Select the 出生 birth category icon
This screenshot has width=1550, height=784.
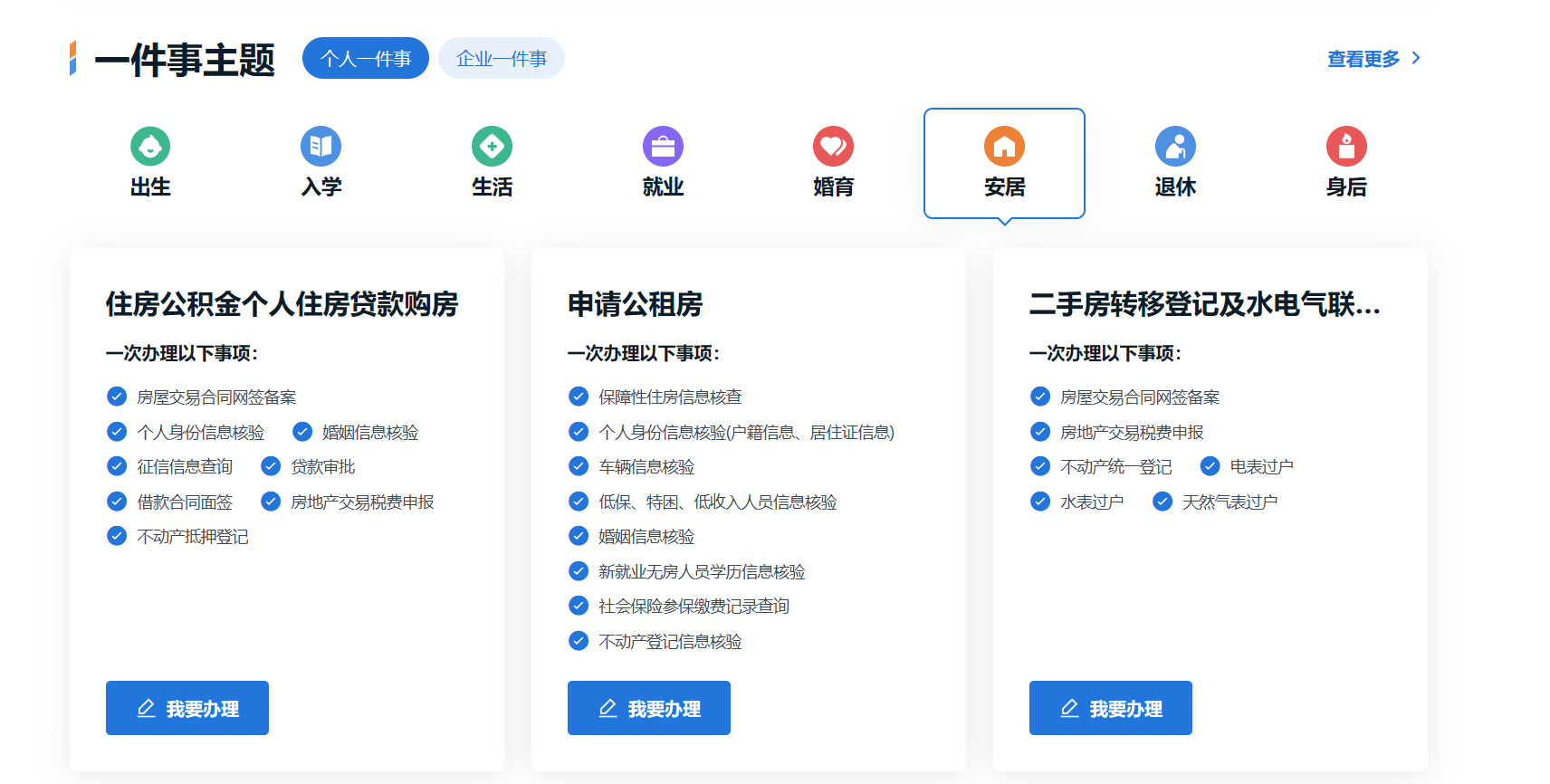point(150,146)
